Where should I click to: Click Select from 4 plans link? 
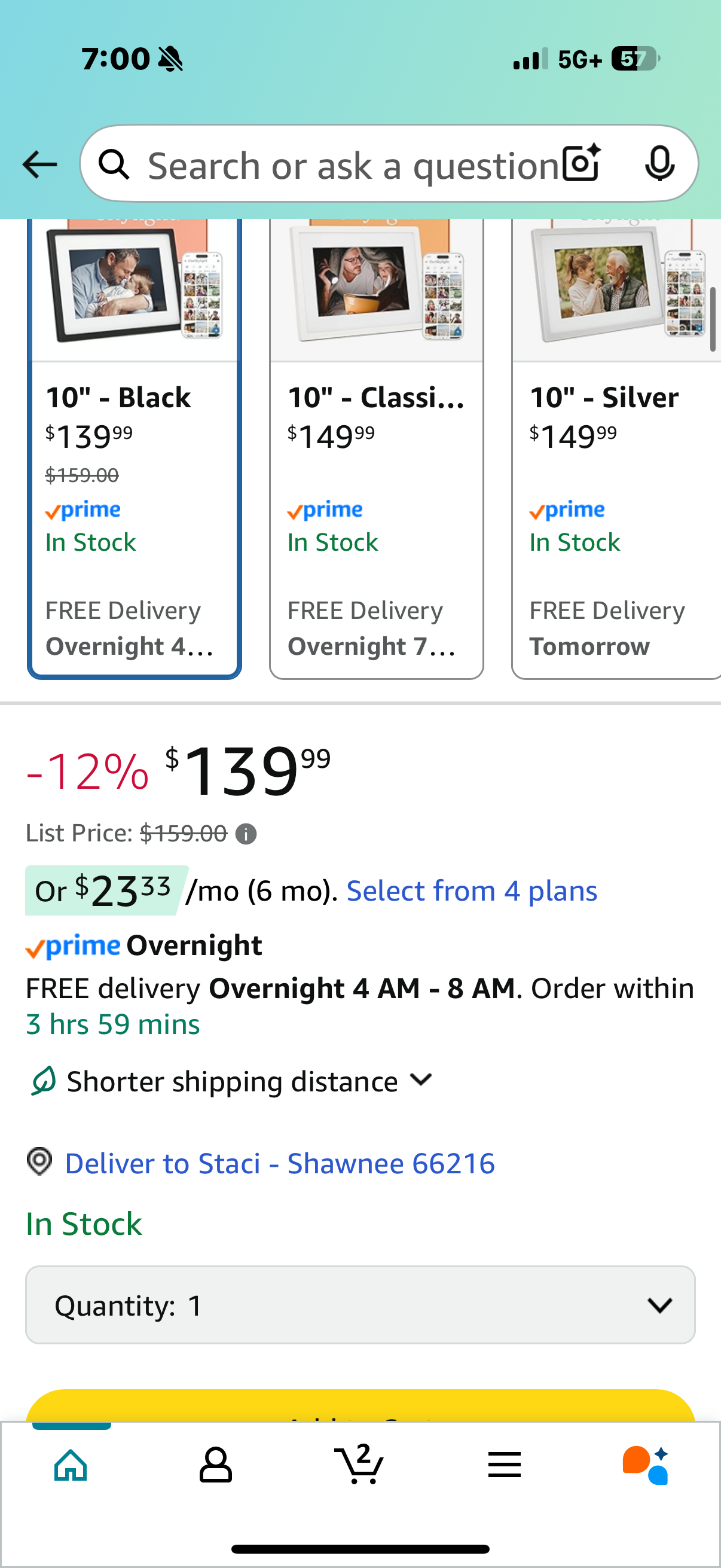pyautogui.click(x=472, y=891)
